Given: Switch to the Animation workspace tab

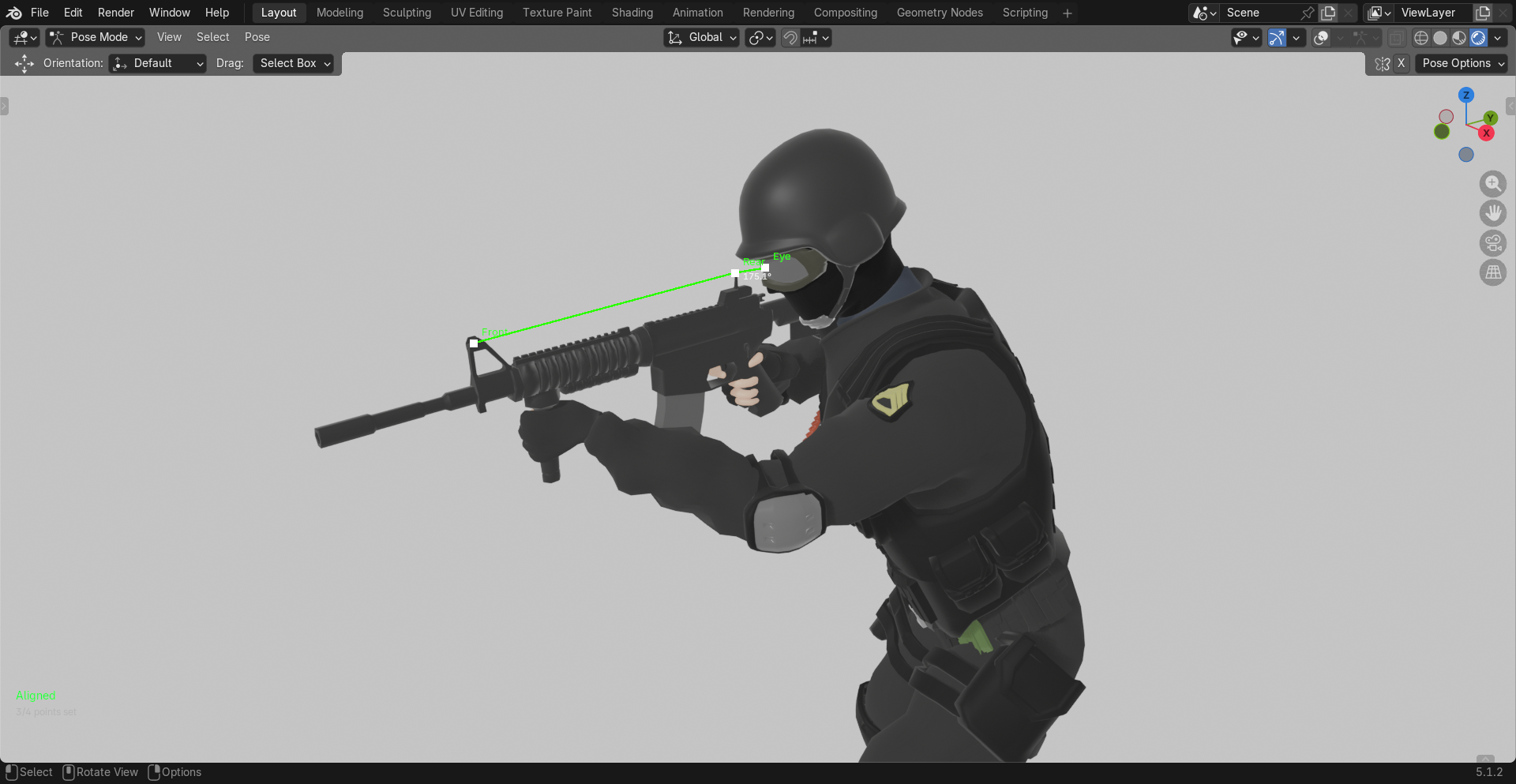Looking at the screenshot, I should click(x=697, y=13).
